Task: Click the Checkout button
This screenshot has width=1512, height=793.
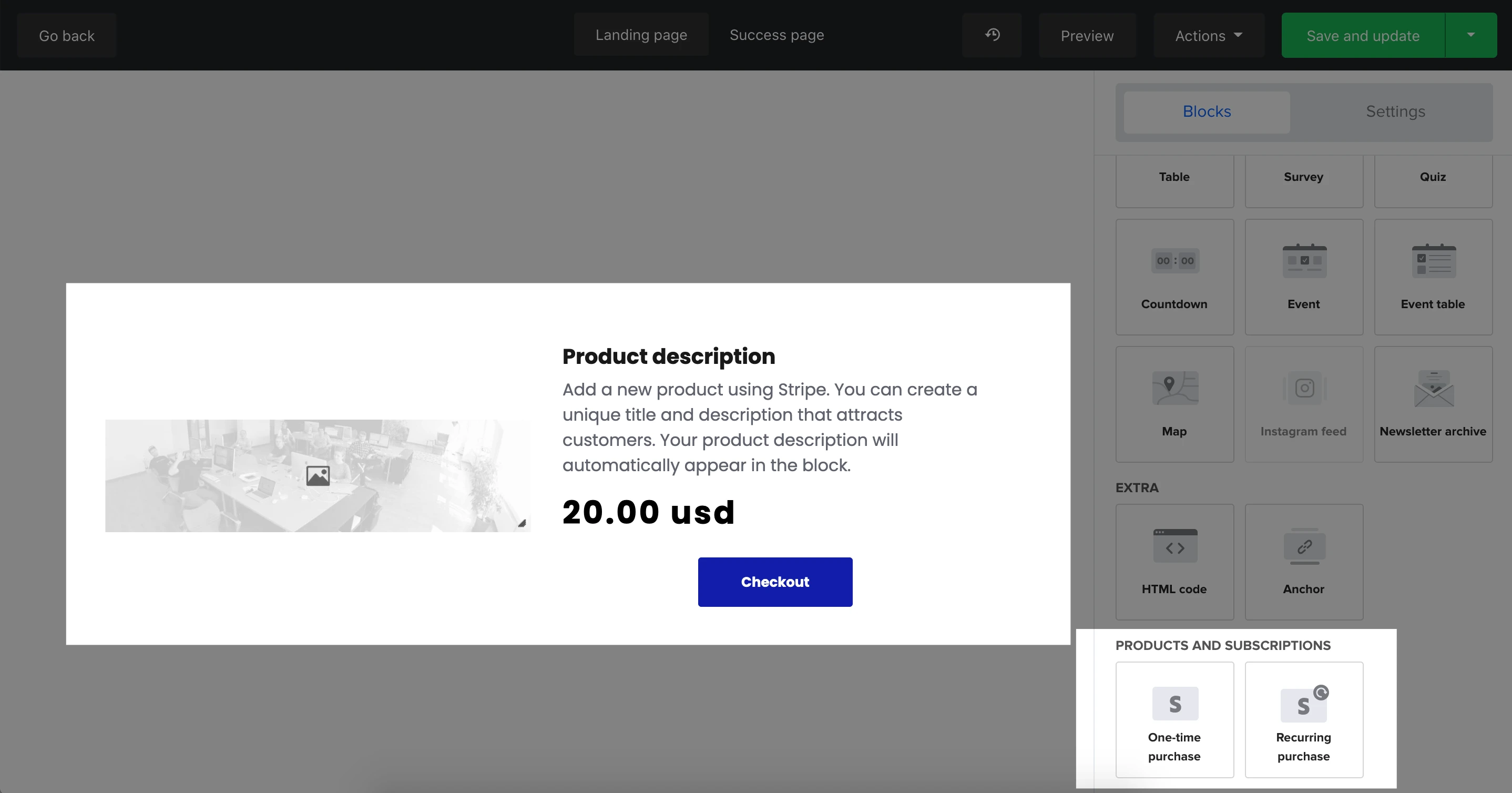Action: point(775,582)
